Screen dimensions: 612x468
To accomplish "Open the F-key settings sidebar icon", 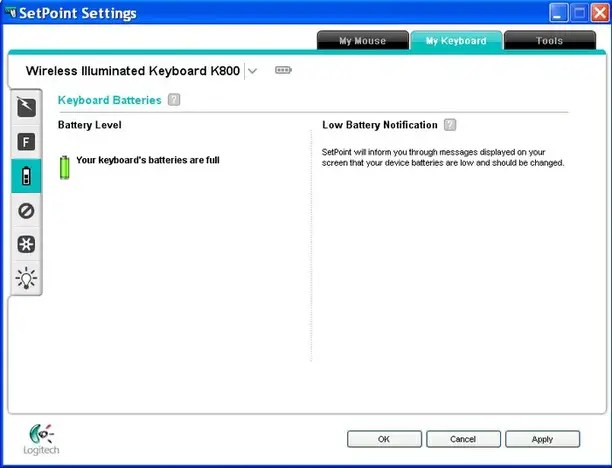I will (26, 141).
